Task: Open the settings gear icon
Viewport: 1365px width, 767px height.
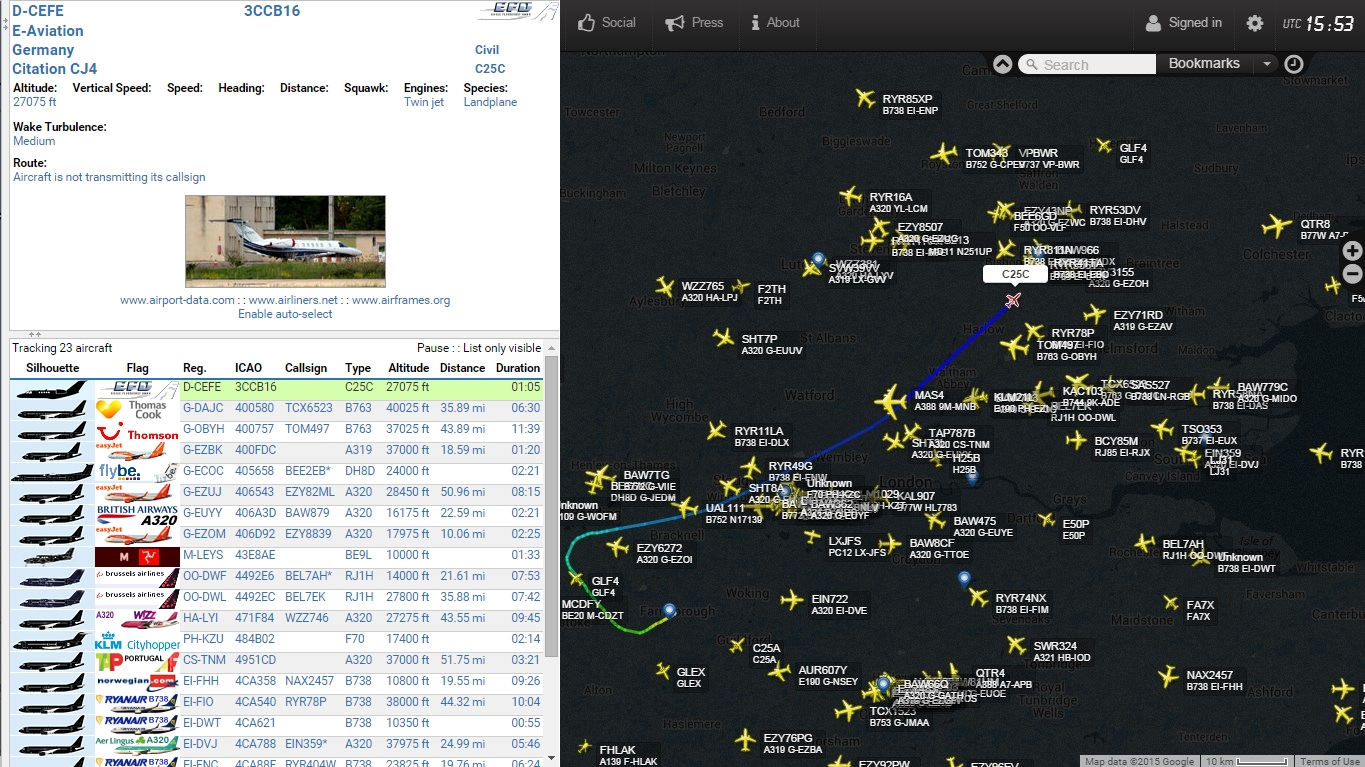Action: tap(1254, 22)
